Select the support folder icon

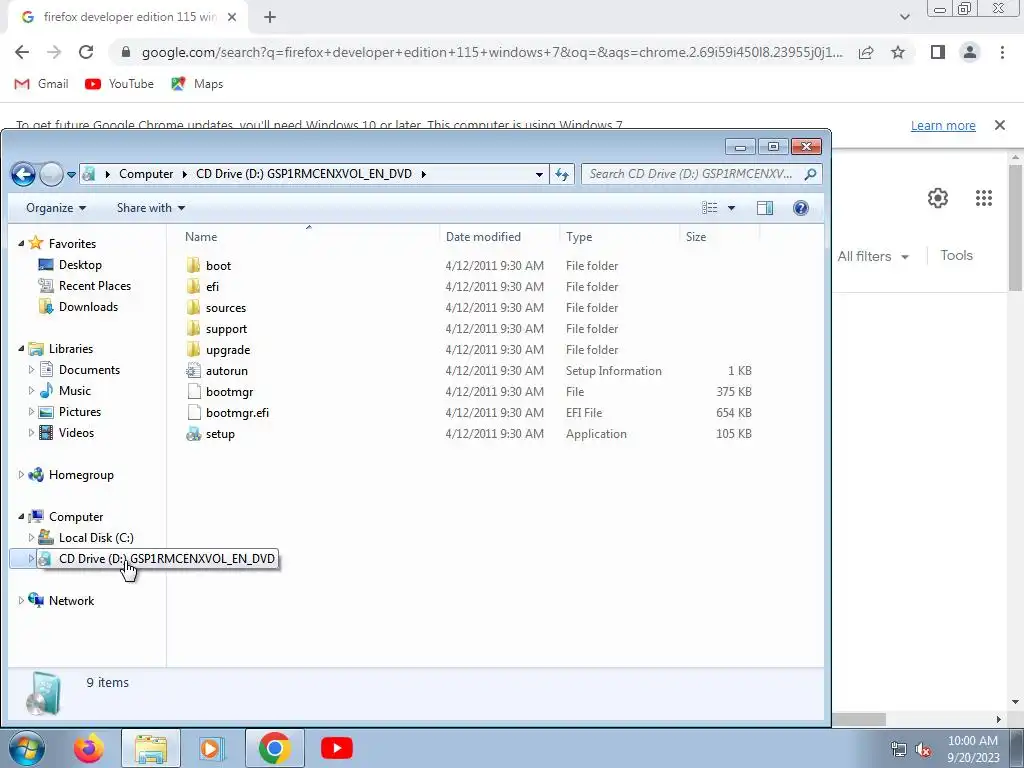[193, 328]
